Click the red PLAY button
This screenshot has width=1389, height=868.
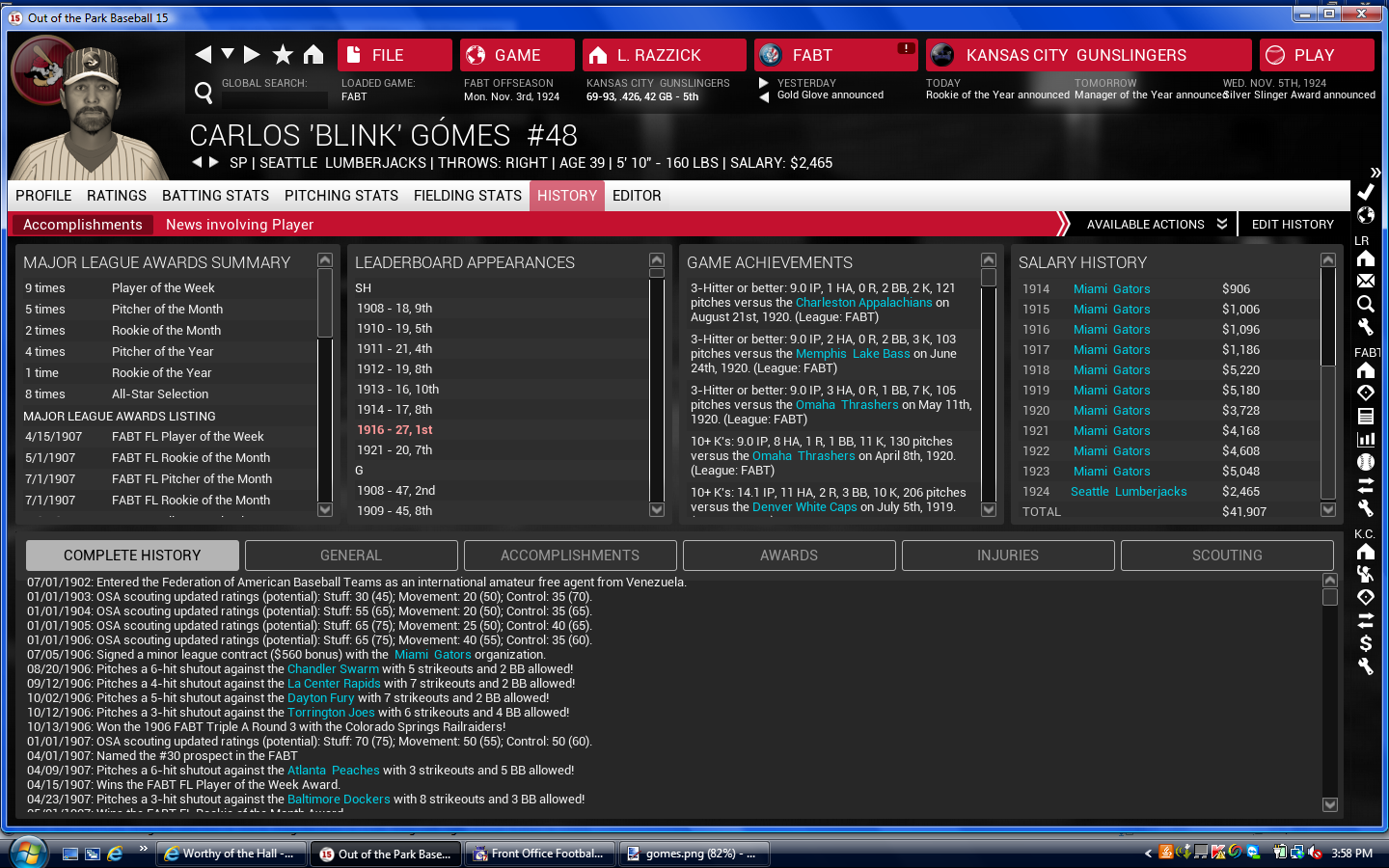tap(1316, 55)
